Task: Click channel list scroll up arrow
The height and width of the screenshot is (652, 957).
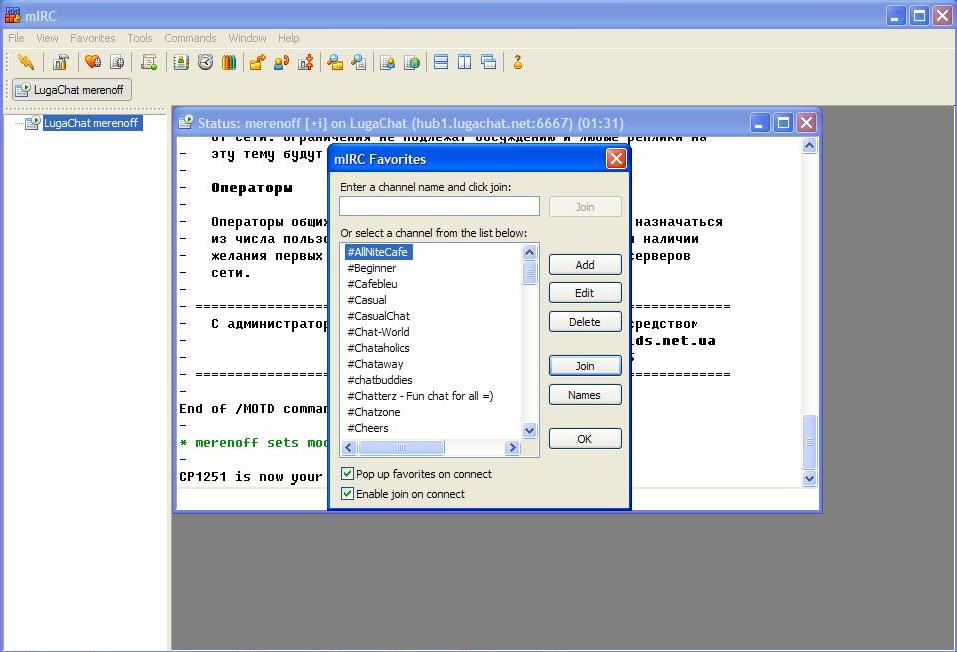Action: [x=529, y=252]
